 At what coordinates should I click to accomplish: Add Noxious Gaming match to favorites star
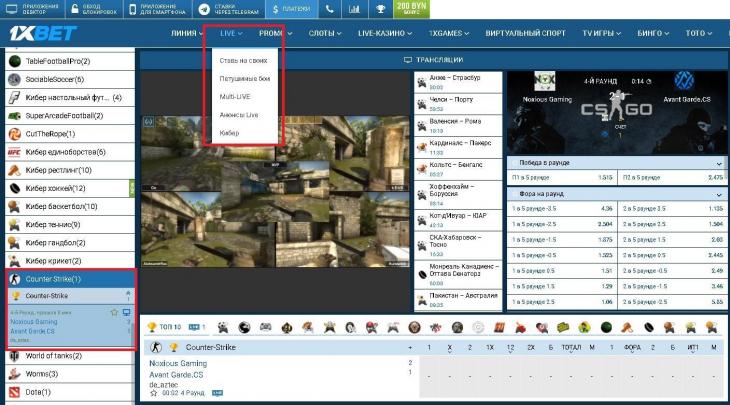tap(113, 313)
